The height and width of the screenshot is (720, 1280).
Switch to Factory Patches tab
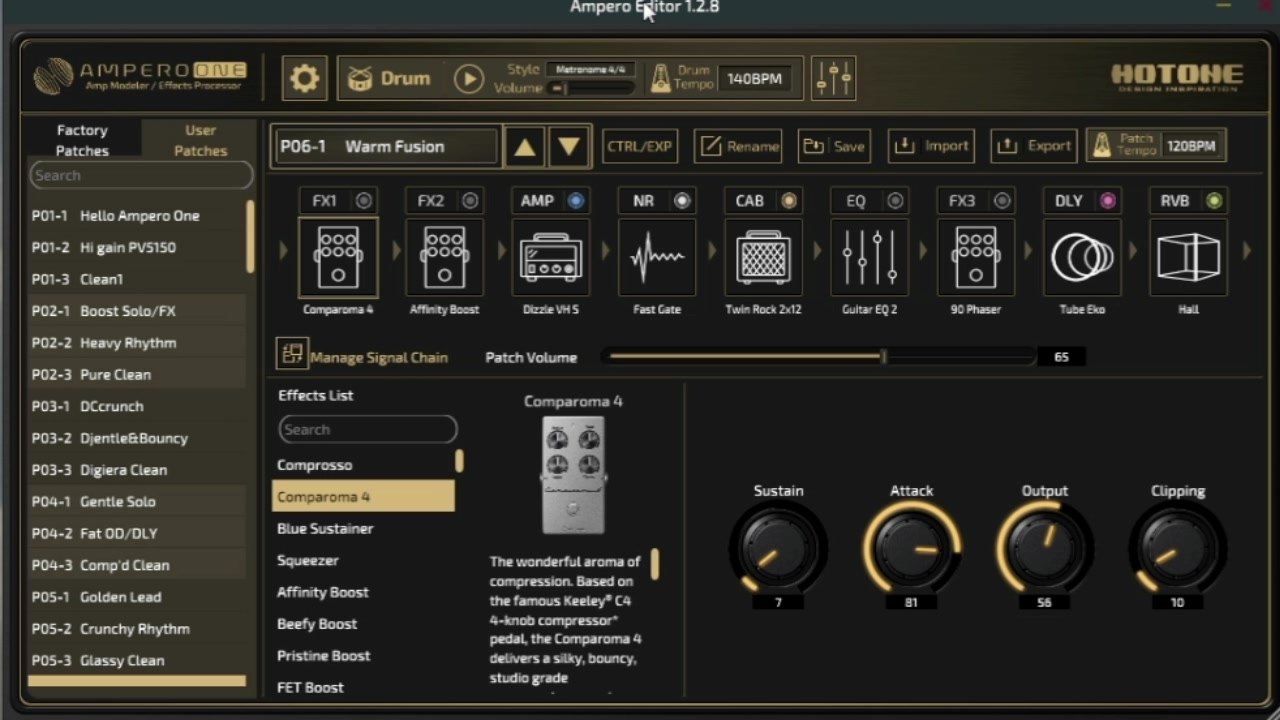[x=82, y=140]
